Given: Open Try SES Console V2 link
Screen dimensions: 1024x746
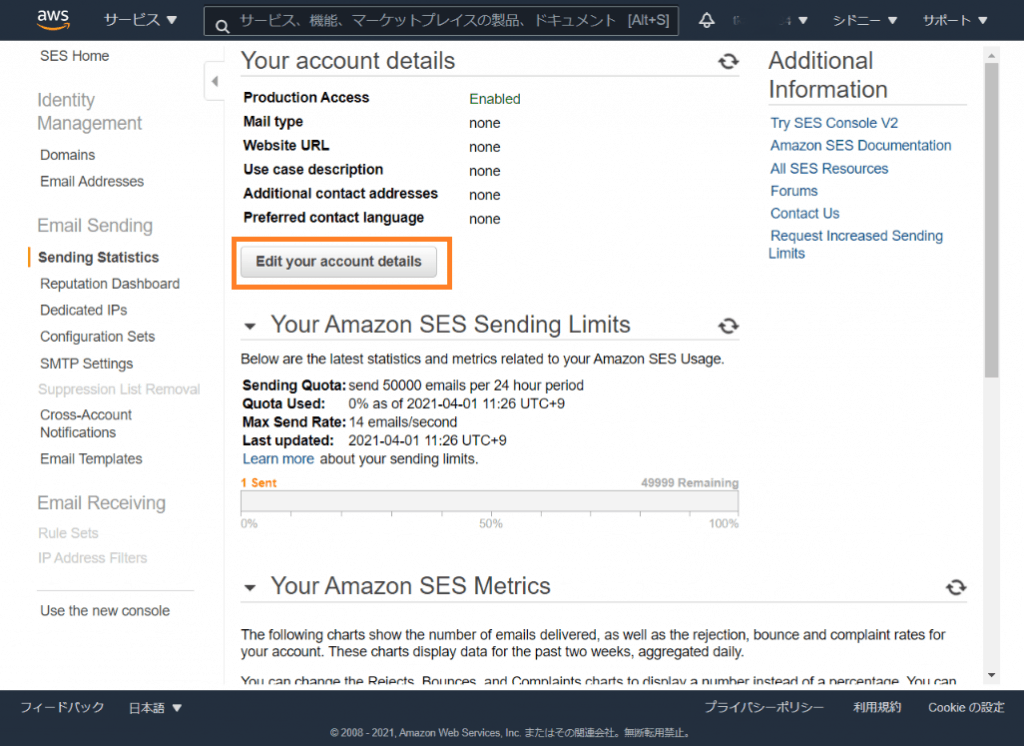Looking at the screenshot, I should pyautogui.click(x=834, y=123).
